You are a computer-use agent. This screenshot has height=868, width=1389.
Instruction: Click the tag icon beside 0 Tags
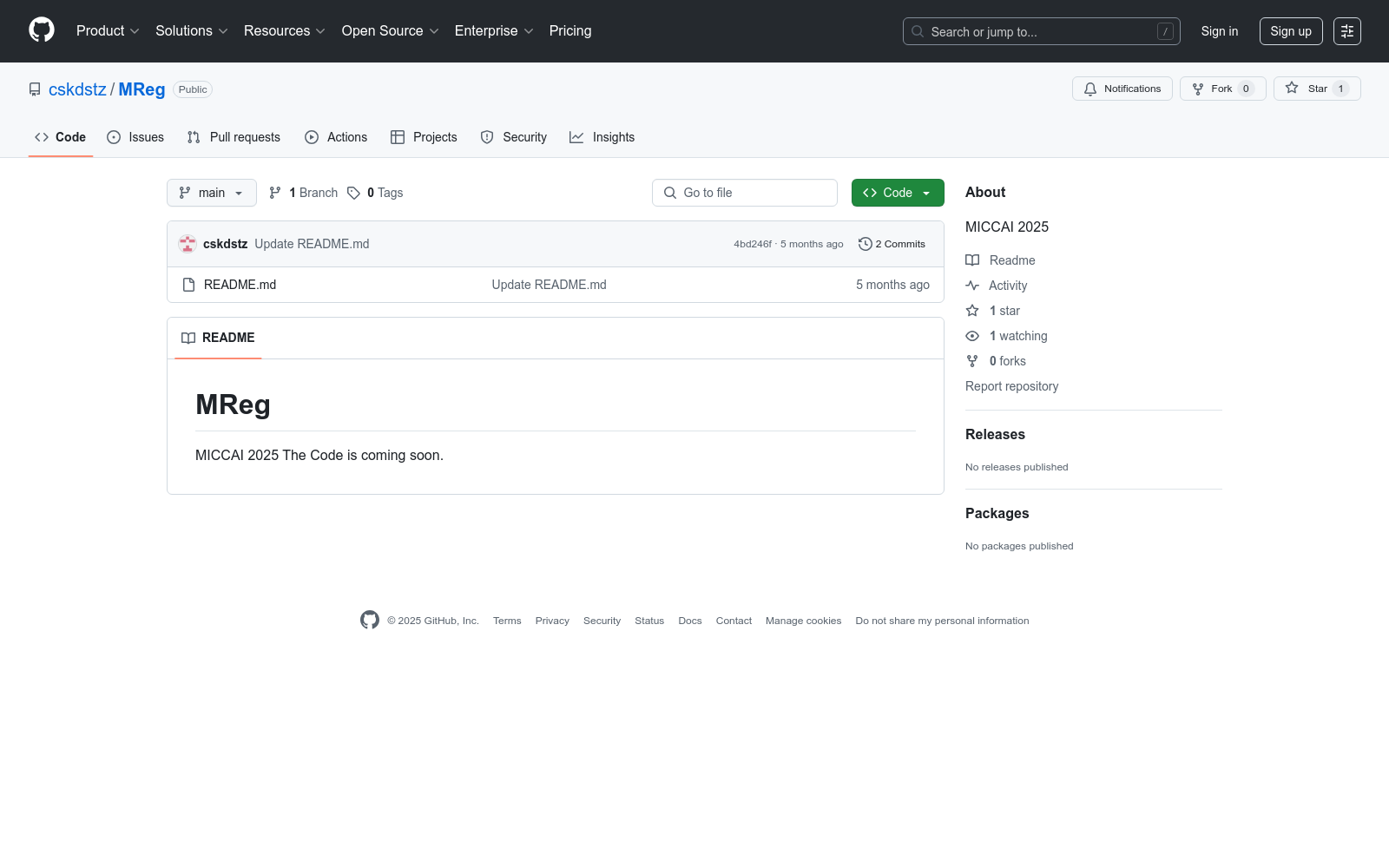point(353,193)
